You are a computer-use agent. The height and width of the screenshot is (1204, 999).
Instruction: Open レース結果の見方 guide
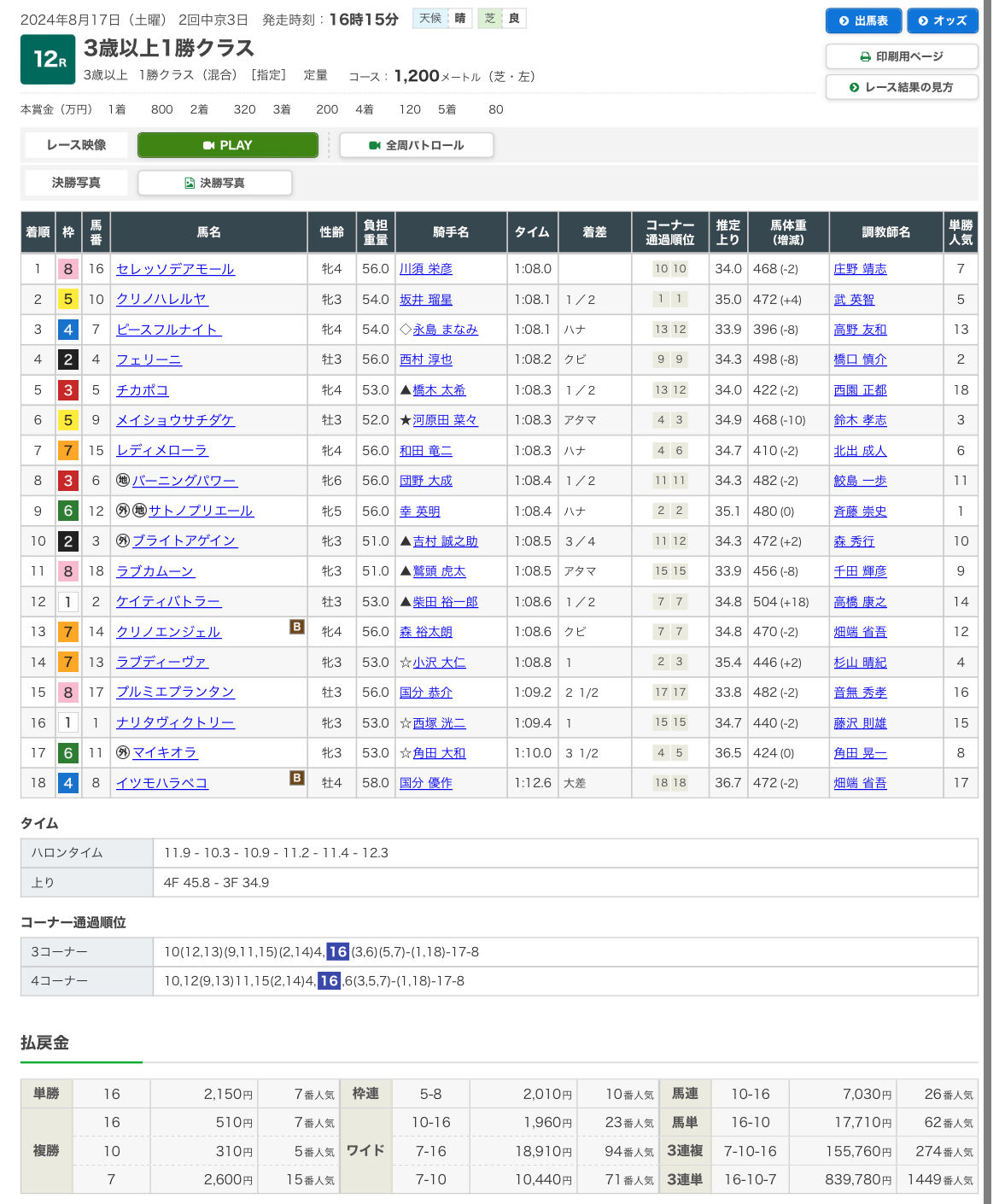902,87
